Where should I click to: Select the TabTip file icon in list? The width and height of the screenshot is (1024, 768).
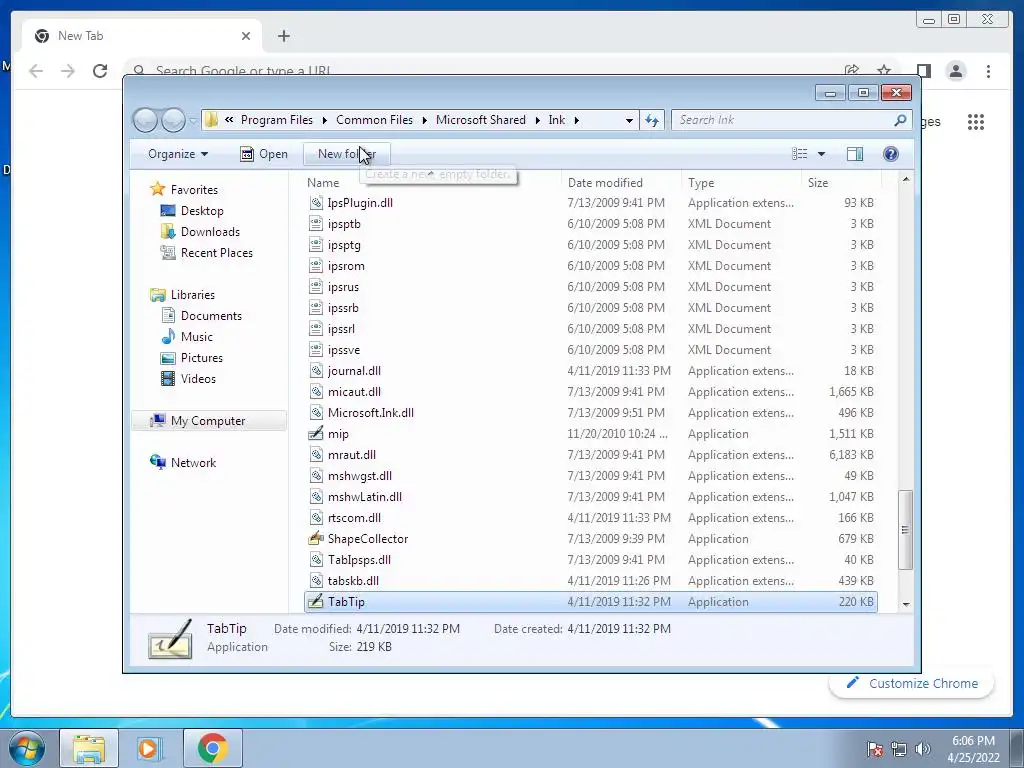pyautogui.click(x=316, y=601)
